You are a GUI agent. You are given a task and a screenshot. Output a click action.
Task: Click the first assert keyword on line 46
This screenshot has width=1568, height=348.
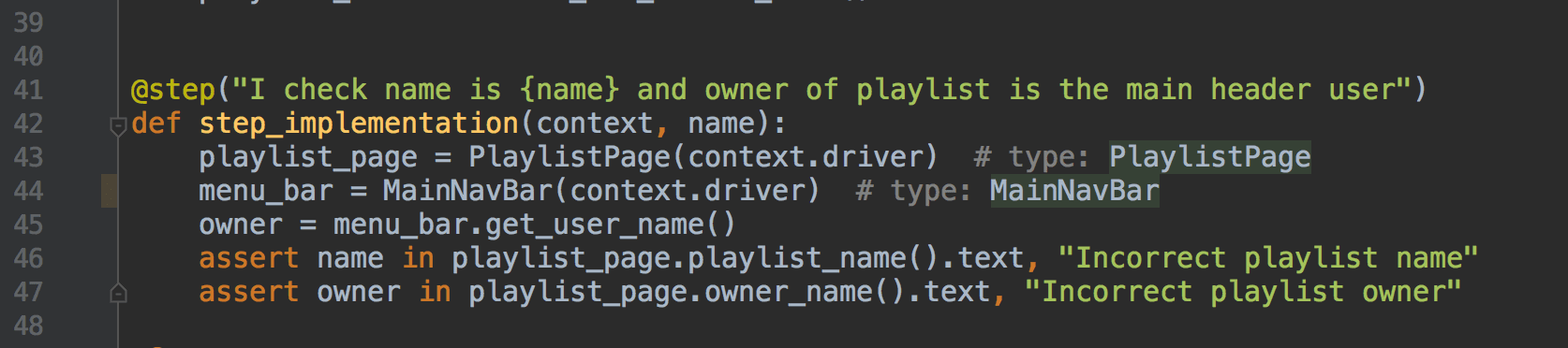click(x=249, y=258)
